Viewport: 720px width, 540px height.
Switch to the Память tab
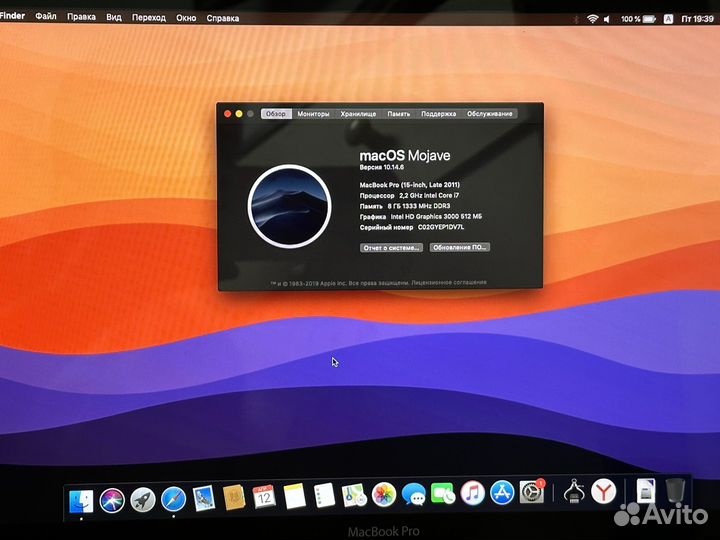(x=399, y=113)
